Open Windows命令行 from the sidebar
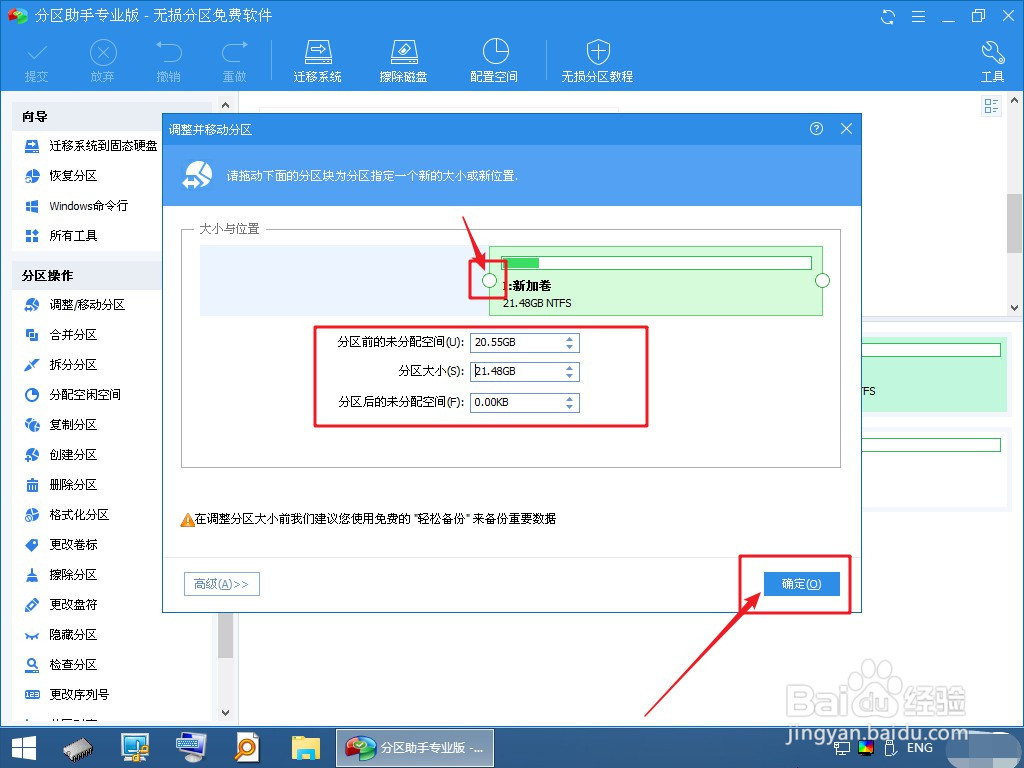The width and height of the screenshot is (1024, 768). coord(76,206)
